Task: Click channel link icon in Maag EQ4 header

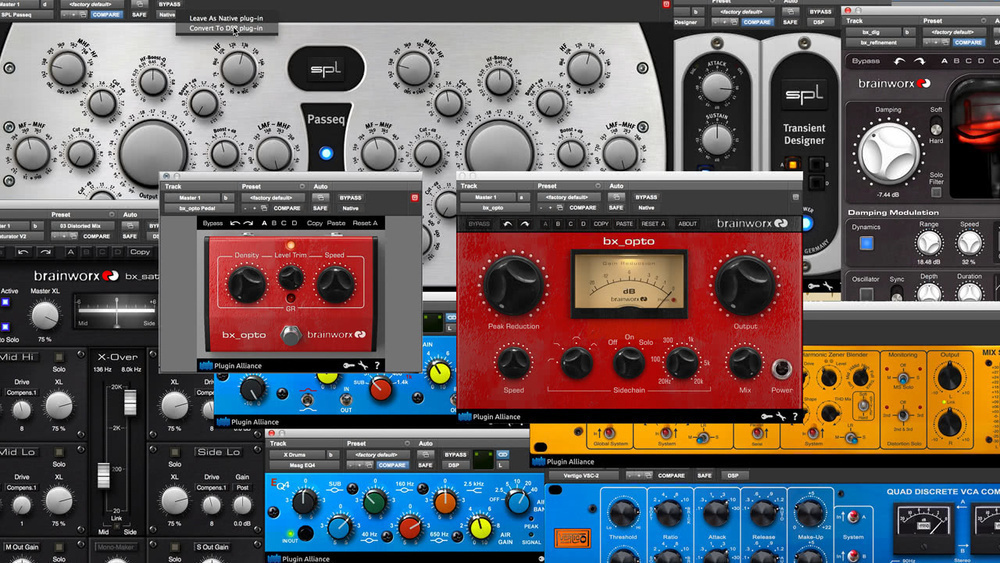Action: point(503,455)
